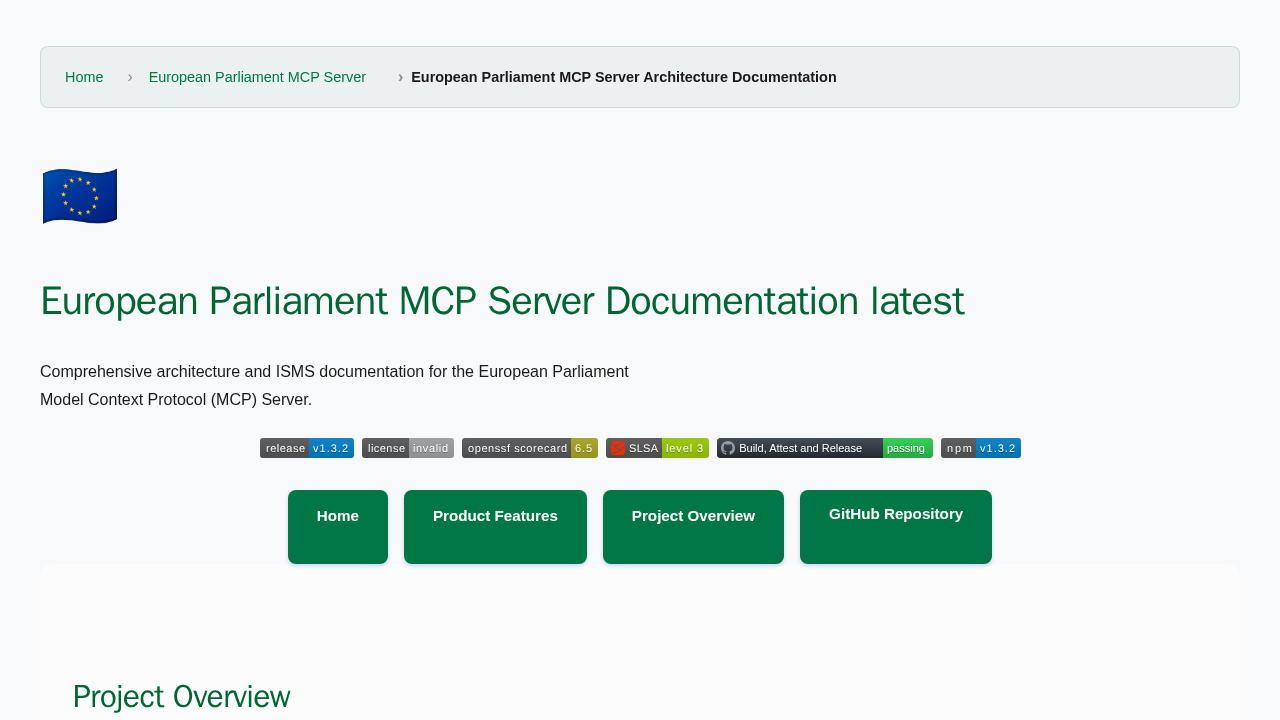Screen dimensions: 1280x720
Task: Click the EU flag logo image
Action: tap(80, 196)
